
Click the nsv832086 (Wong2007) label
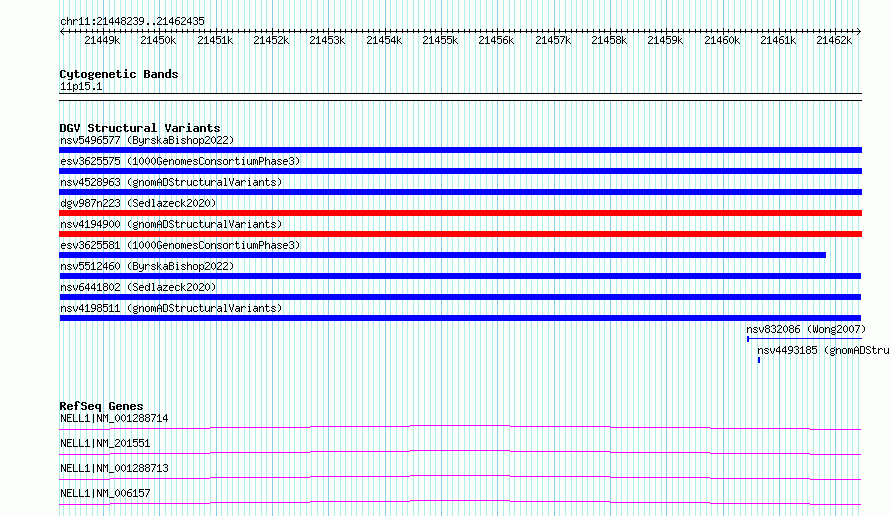(806, 329)
